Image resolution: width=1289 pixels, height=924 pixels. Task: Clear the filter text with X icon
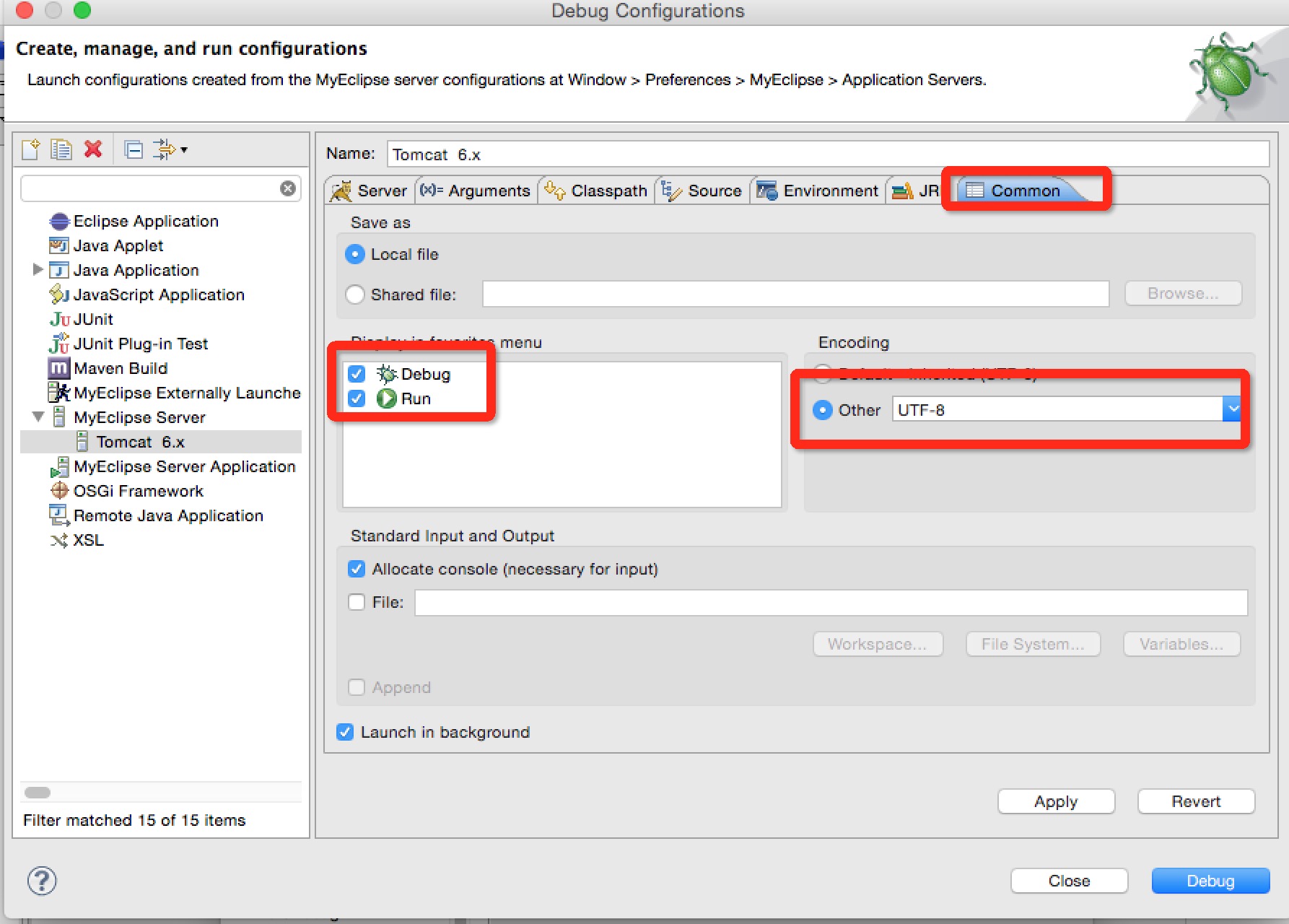pos(288,188)
